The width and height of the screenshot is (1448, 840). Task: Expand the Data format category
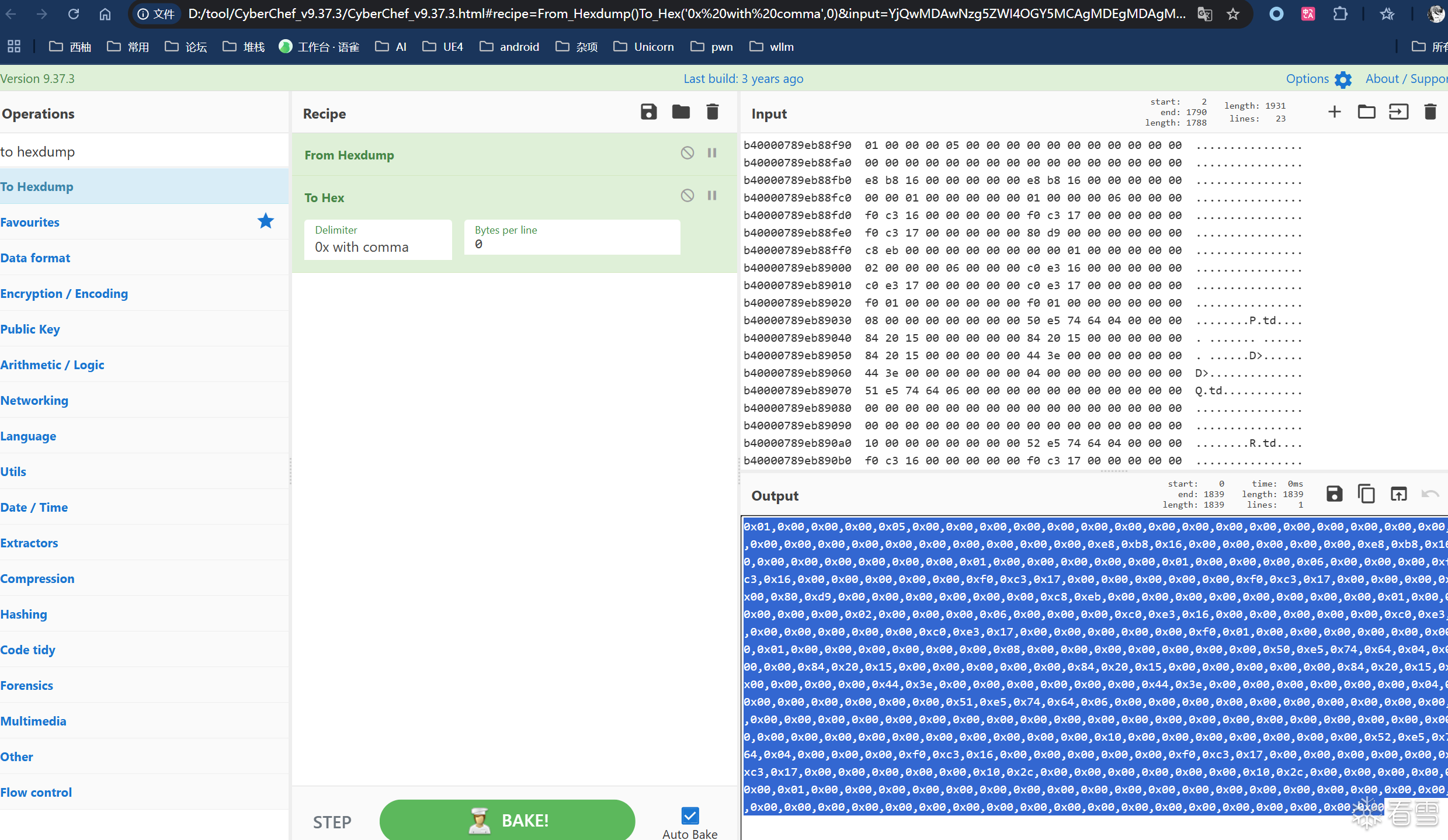pyautogui.click(x=35, y=258)
